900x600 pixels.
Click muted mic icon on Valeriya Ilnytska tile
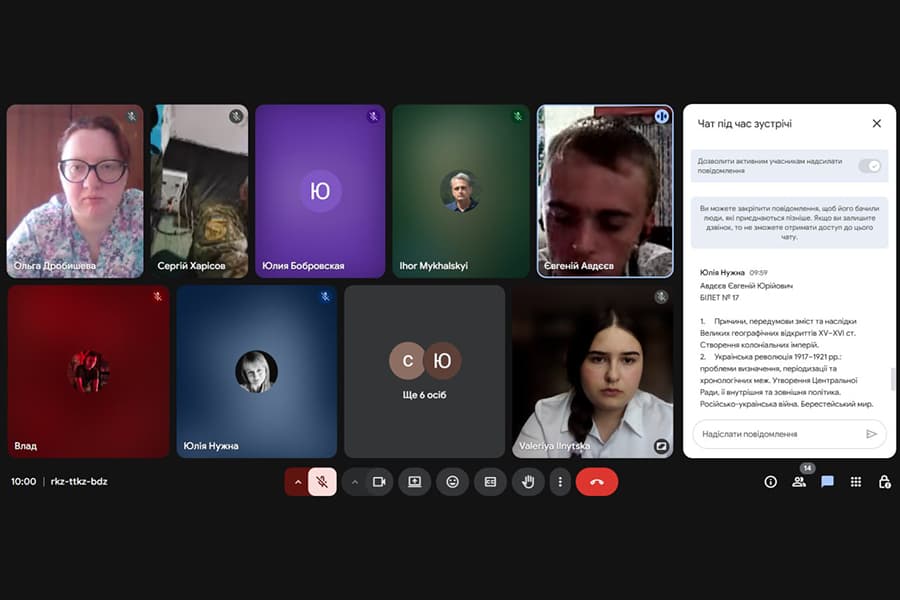pyautogui.click(x=661, y=297)
